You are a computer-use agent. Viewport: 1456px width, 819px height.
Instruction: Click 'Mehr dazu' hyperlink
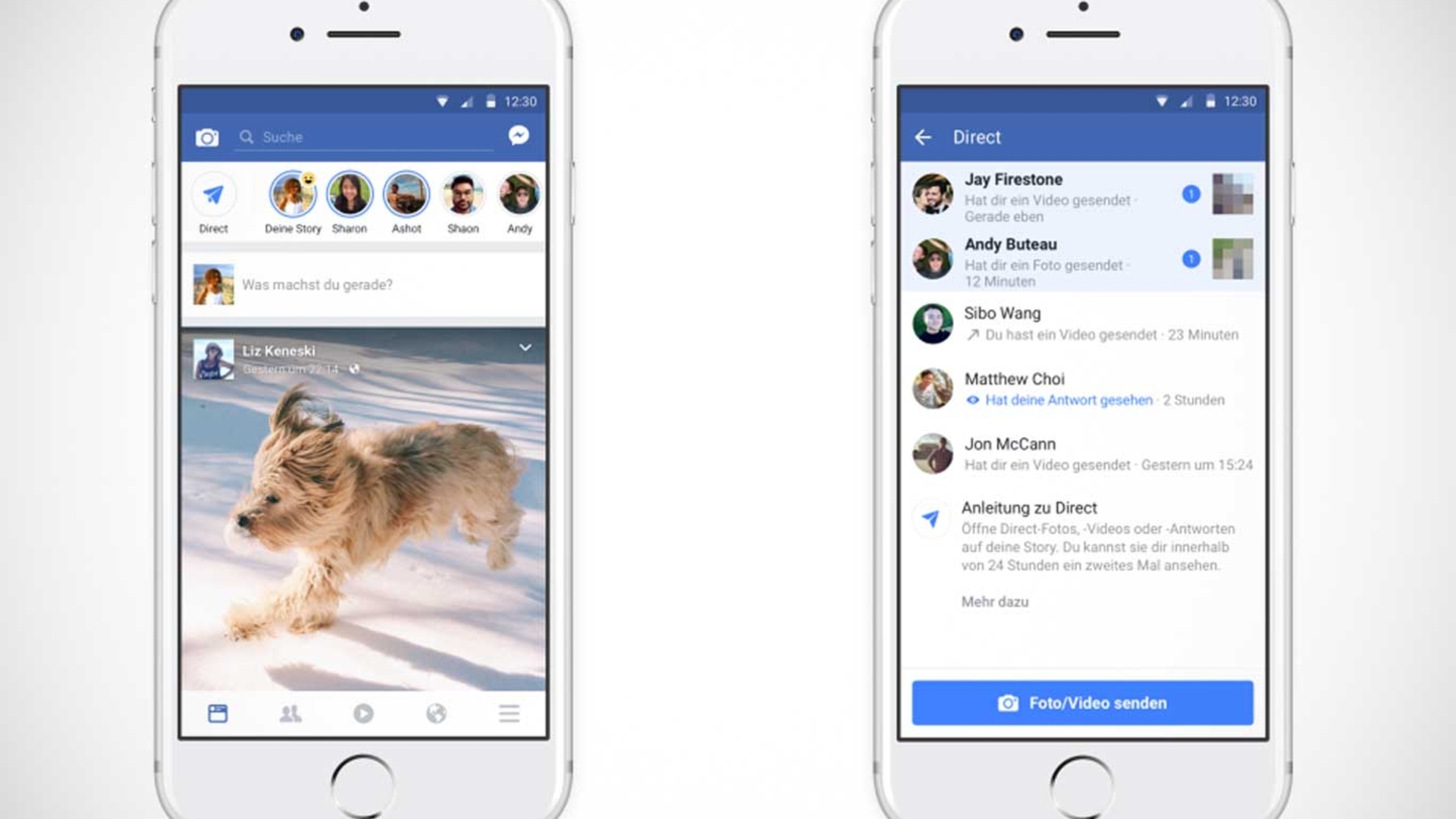coord(993,601)
